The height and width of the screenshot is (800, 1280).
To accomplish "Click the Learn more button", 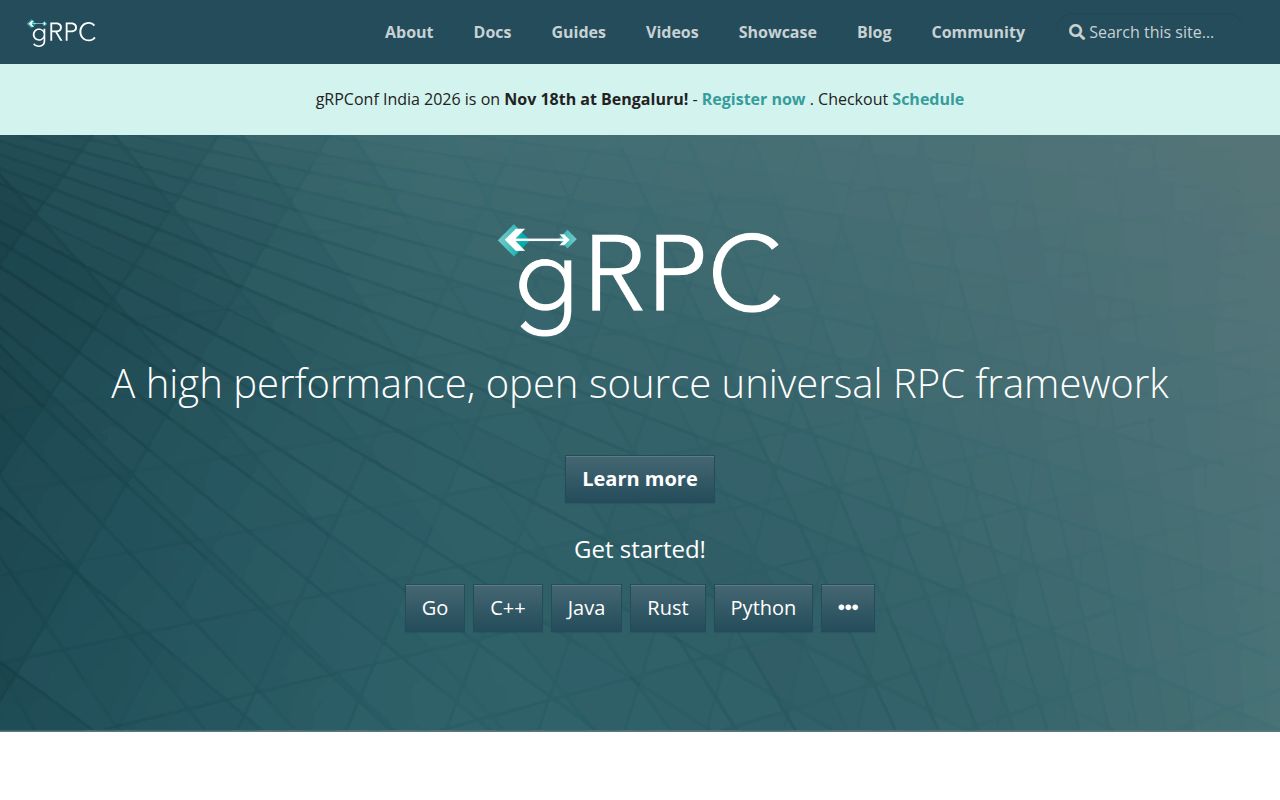I will click(x=640, y=479).
